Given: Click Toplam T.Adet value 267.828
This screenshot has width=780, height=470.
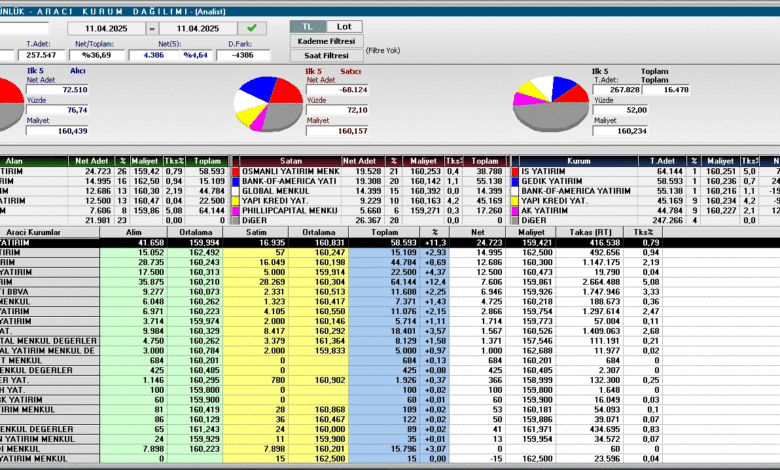Looking at the screenshot, I should (617, 90).
